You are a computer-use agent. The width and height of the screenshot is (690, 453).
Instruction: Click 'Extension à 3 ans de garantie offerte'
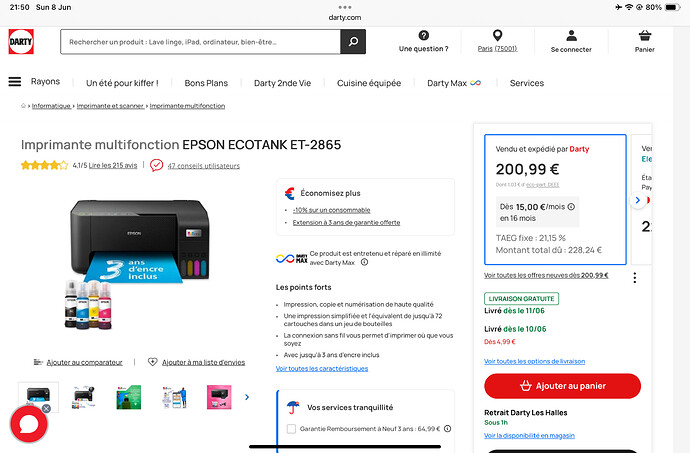point(346,223)
